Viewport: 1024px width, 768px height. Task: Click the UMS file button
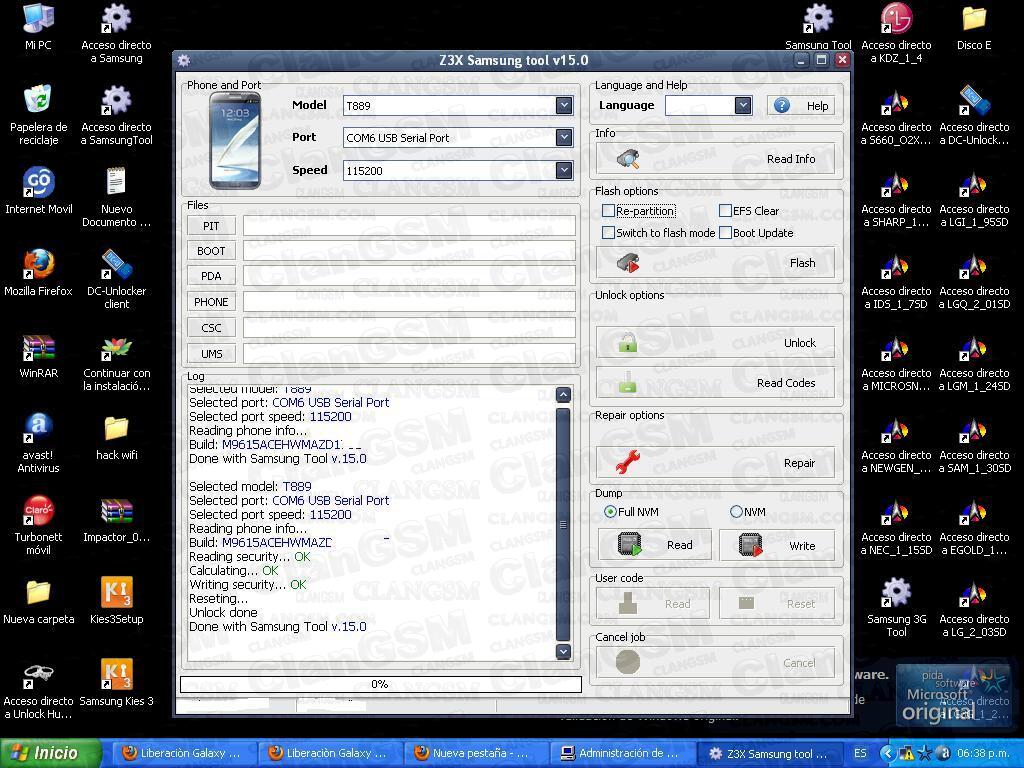click(x=211, y=353)
